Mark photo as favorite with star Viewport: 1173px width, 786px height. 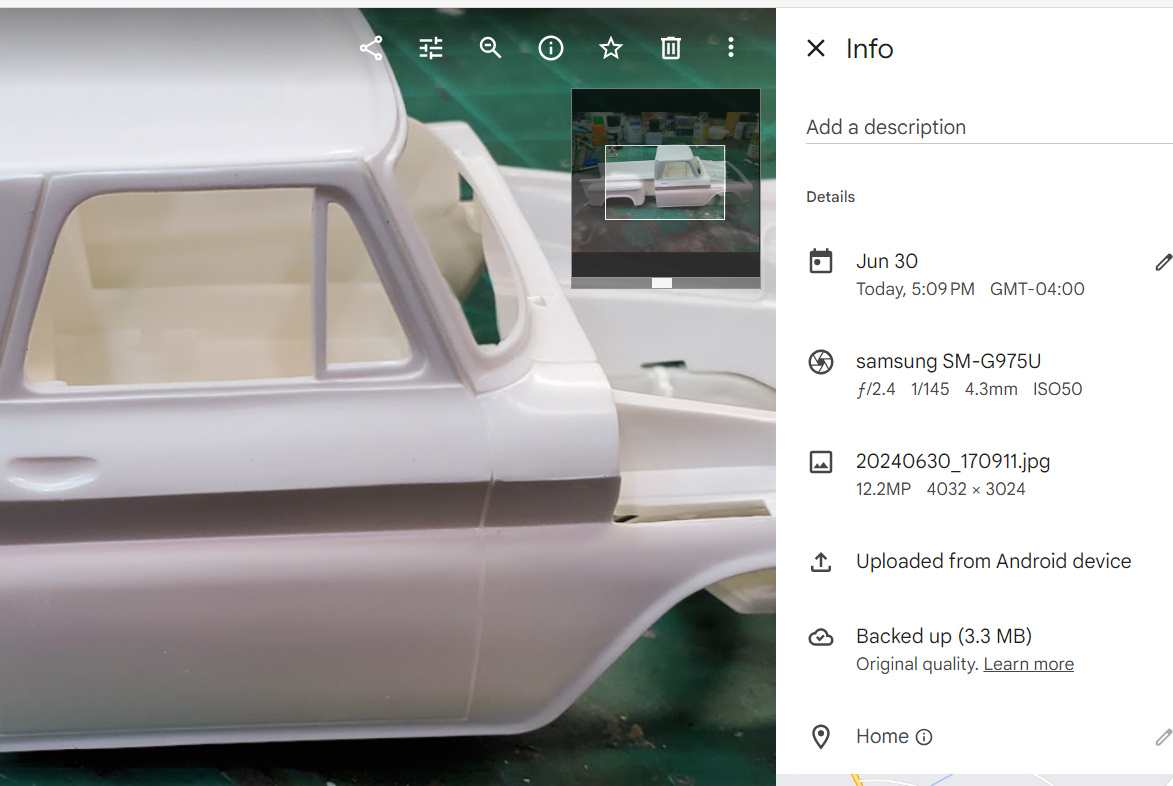click(x=611, y=48)
